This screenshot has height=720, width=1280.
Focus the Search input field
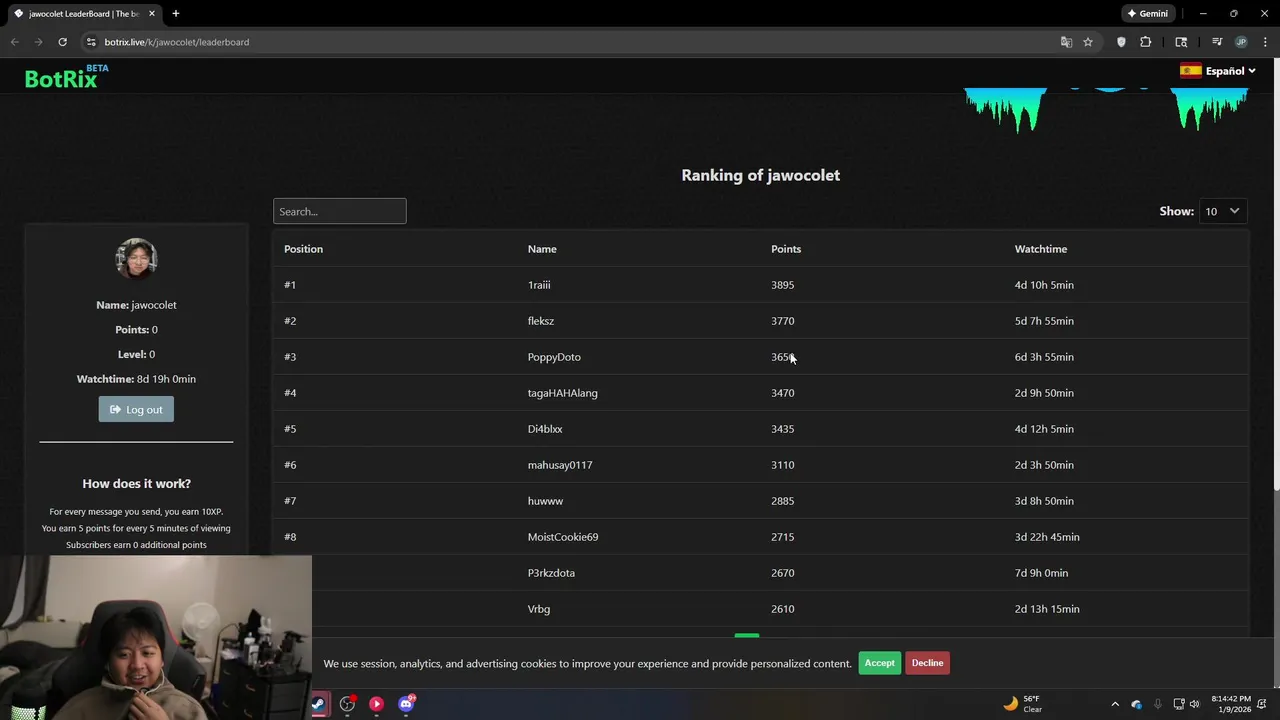[x=339, y=211]
